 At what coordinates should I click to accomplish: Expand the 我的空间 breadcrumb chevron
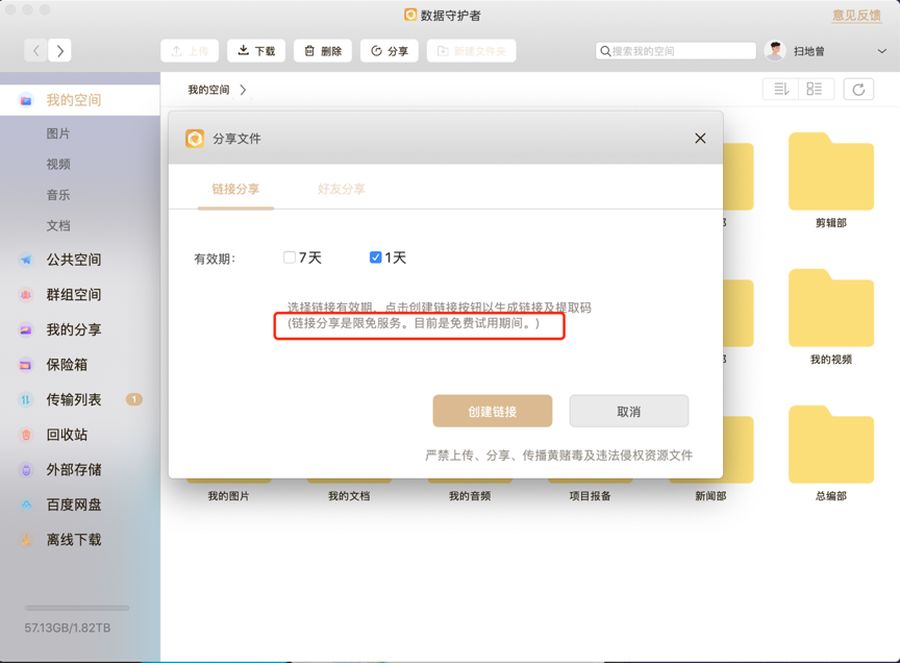(x=243, y=90)
